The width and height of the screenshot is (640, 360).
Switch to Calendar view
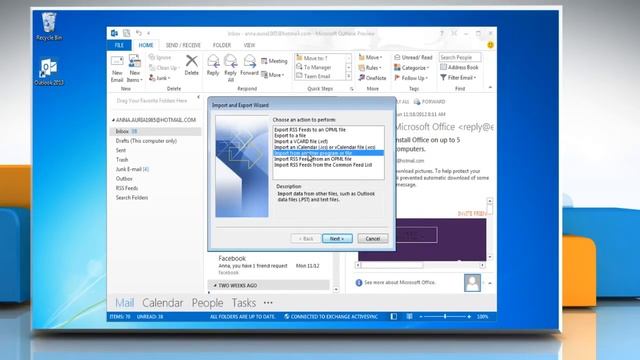(x=162, y=303)
